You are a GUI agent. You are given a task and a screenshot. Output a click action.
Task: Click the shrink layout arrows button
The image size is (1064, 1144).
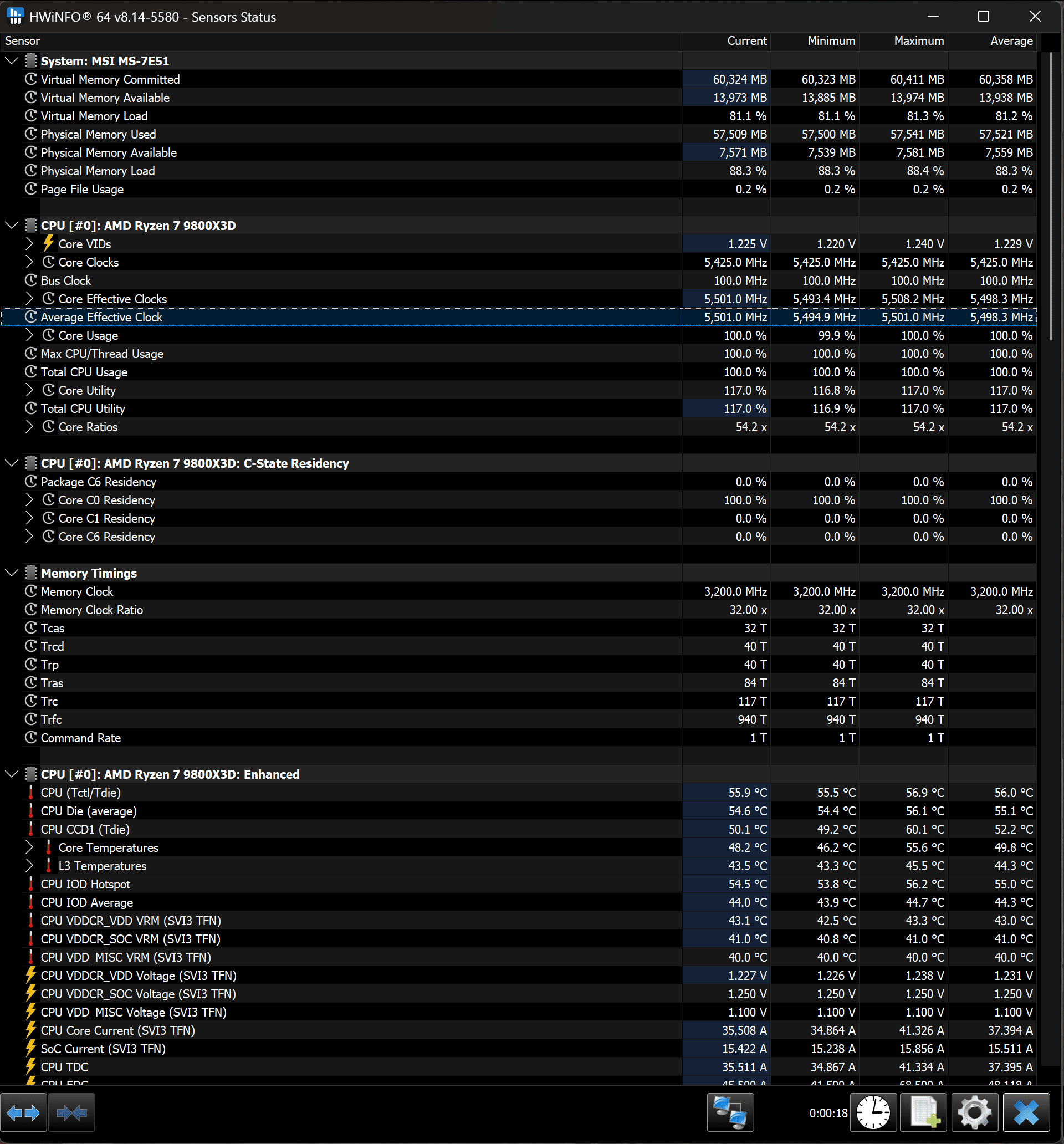click(71, 1112)
